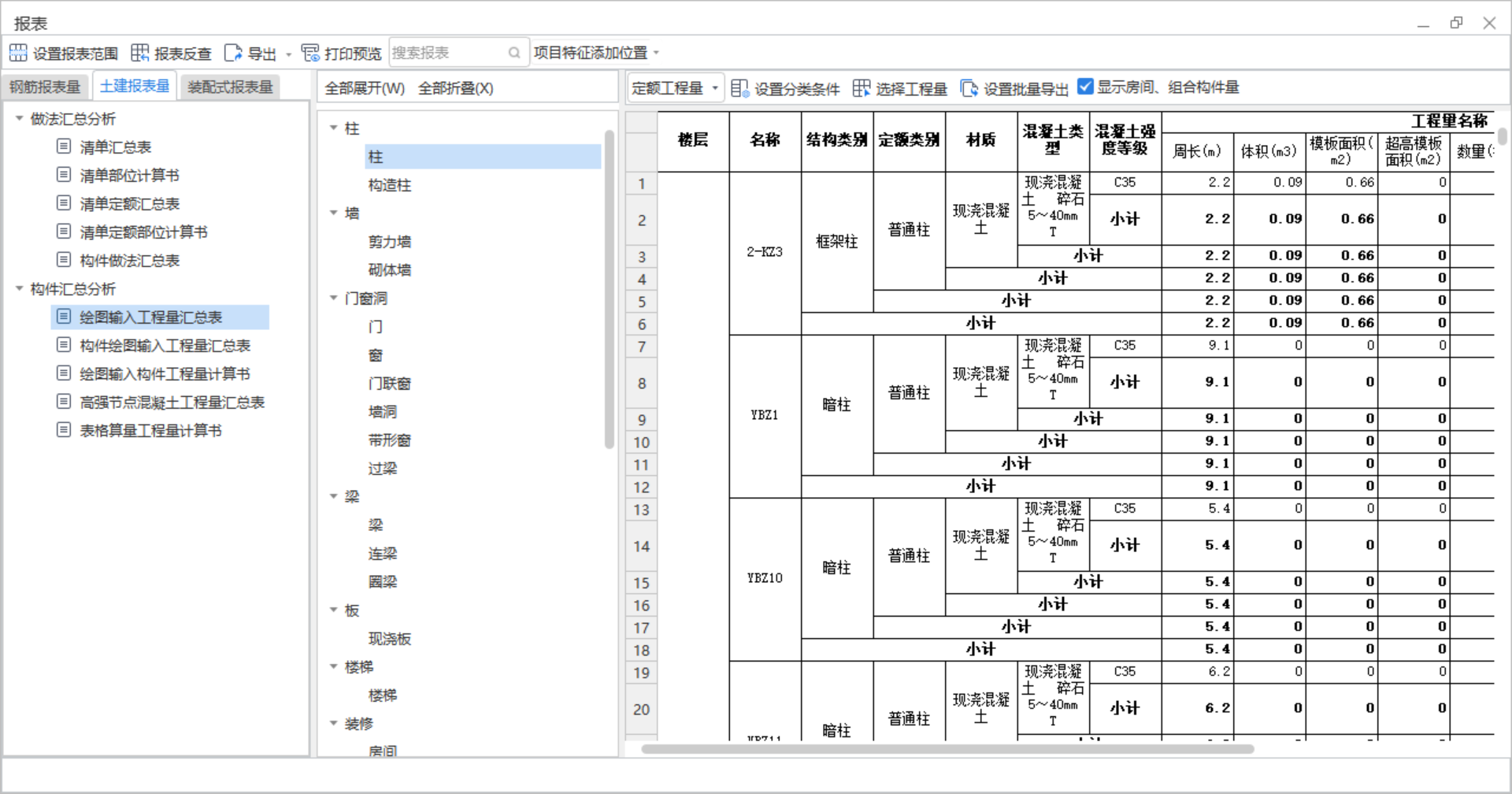Click the component list vertical scrollbar
The height and width of the screenshot is (794, 1512).
pyautogui.click(x=609, y=289)
